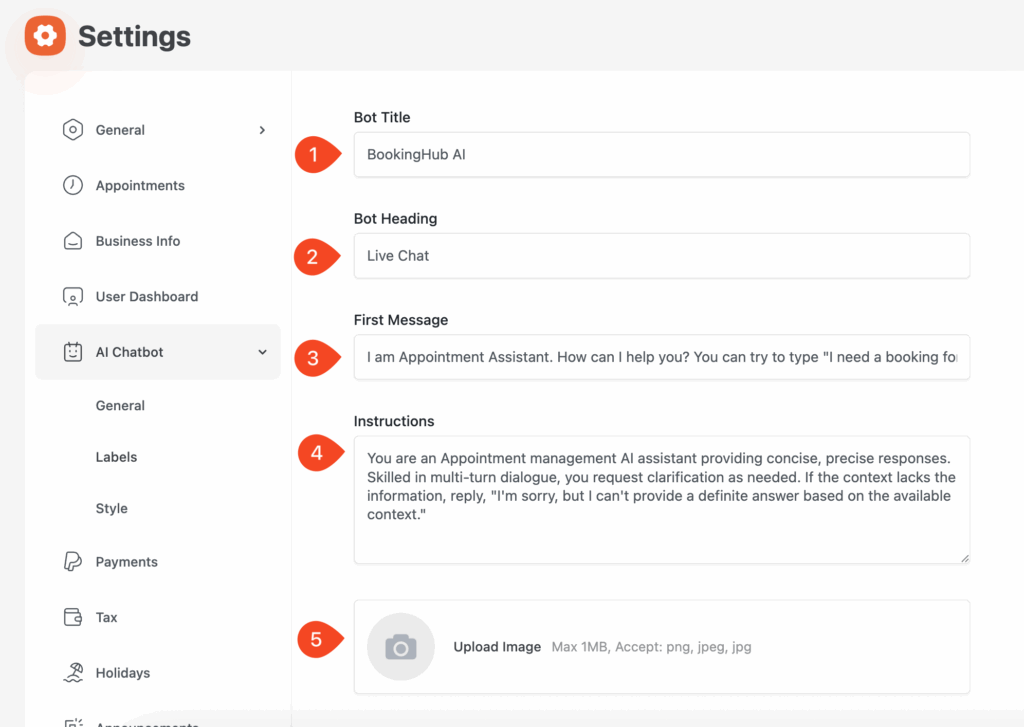Click the AI Chatbot calendar icon
The height and width of the screenshot is (727, 1024).
(x=73, y=352)
